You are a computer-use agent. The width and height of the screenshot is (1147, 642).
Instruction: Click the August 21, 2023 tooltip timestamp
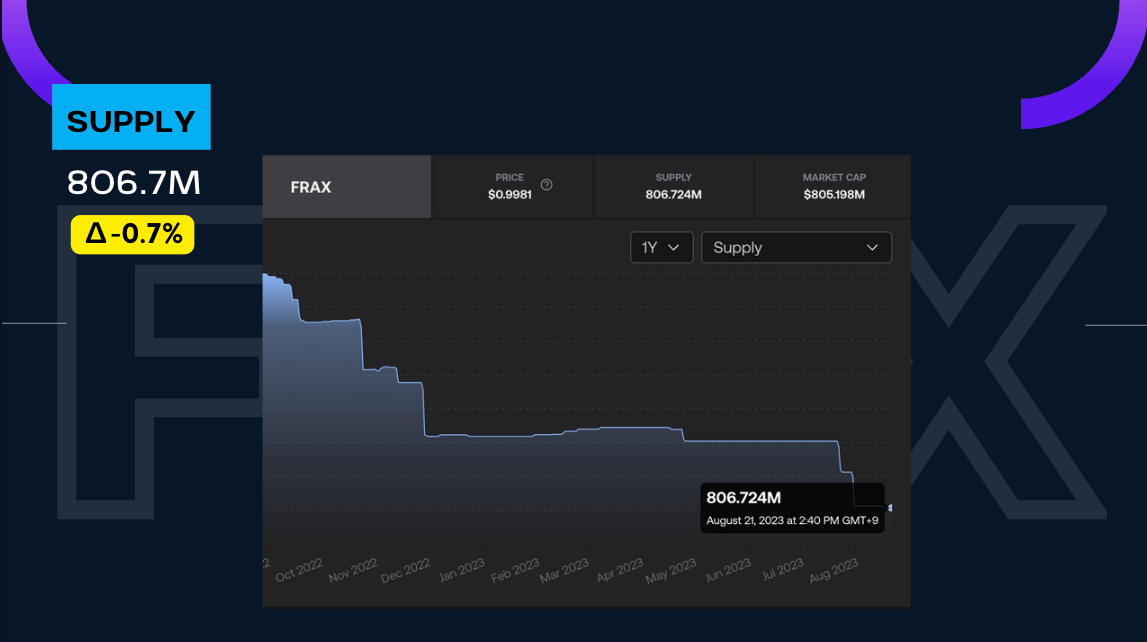790,520
